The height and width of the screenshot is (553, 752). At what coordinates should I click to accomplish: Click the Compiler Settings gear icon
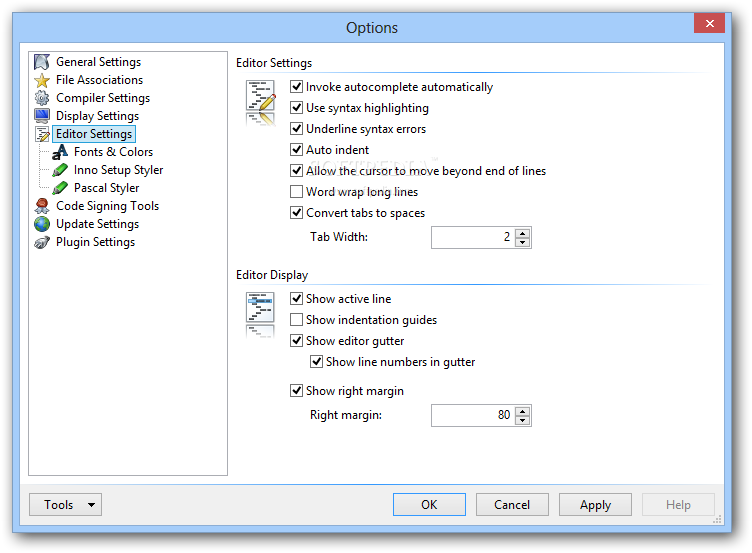pyautogui.click(x=42, y=98)
